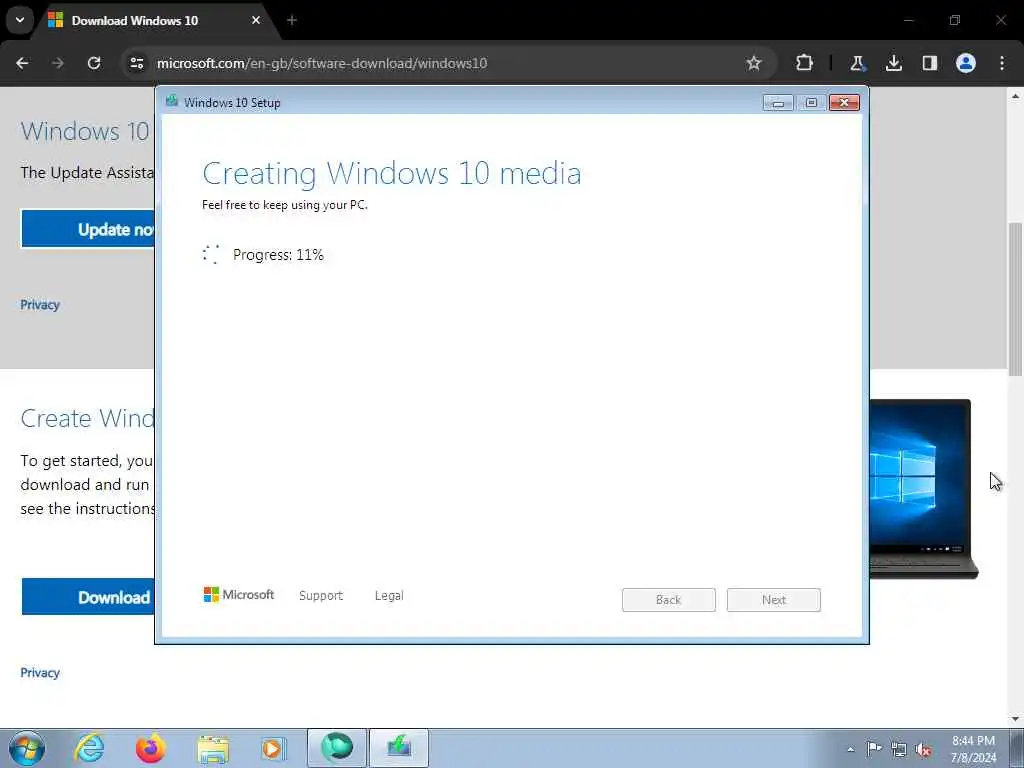Click the Creating Windows 10 media heading
1024x768 pixels.
392,174
